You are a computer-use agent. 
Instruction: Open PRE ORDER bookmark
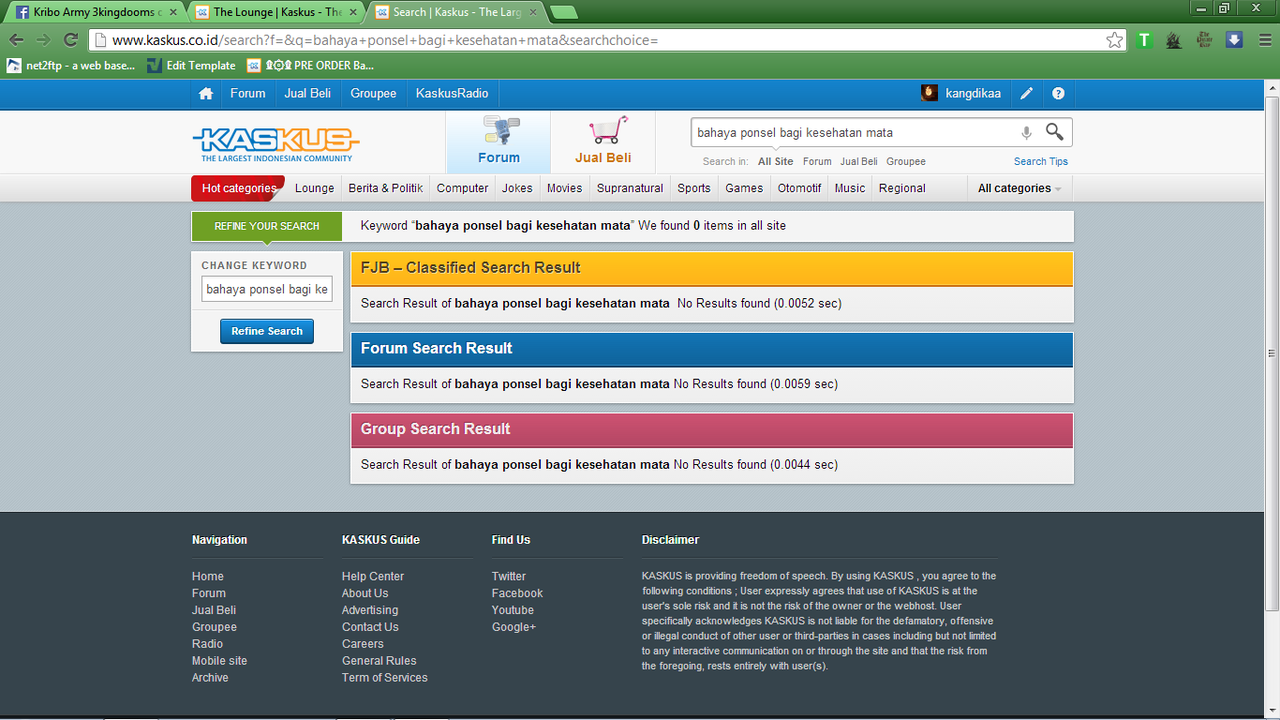[310, 66]
